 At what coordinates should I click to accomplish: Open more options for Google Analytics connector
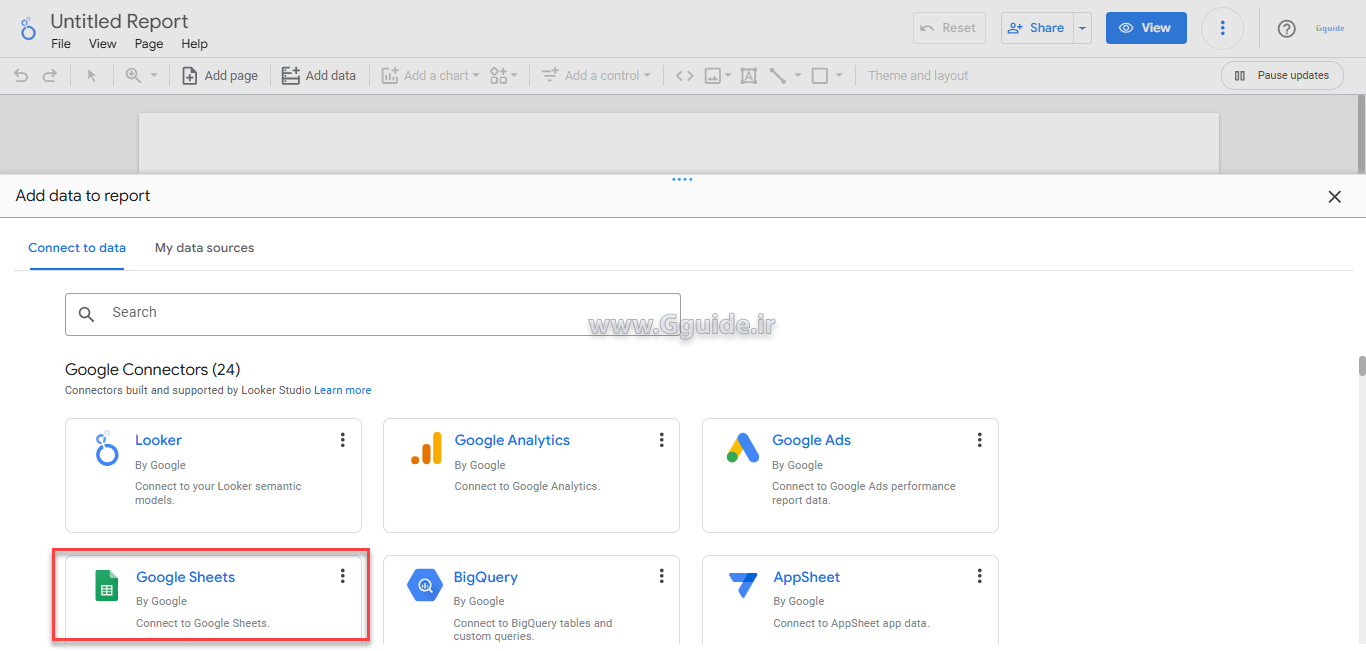coord(661,440)
